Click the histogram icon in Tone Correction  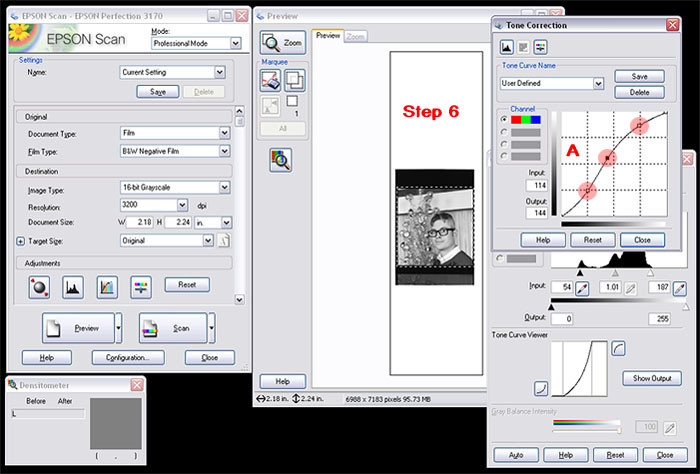click(506, 47)
